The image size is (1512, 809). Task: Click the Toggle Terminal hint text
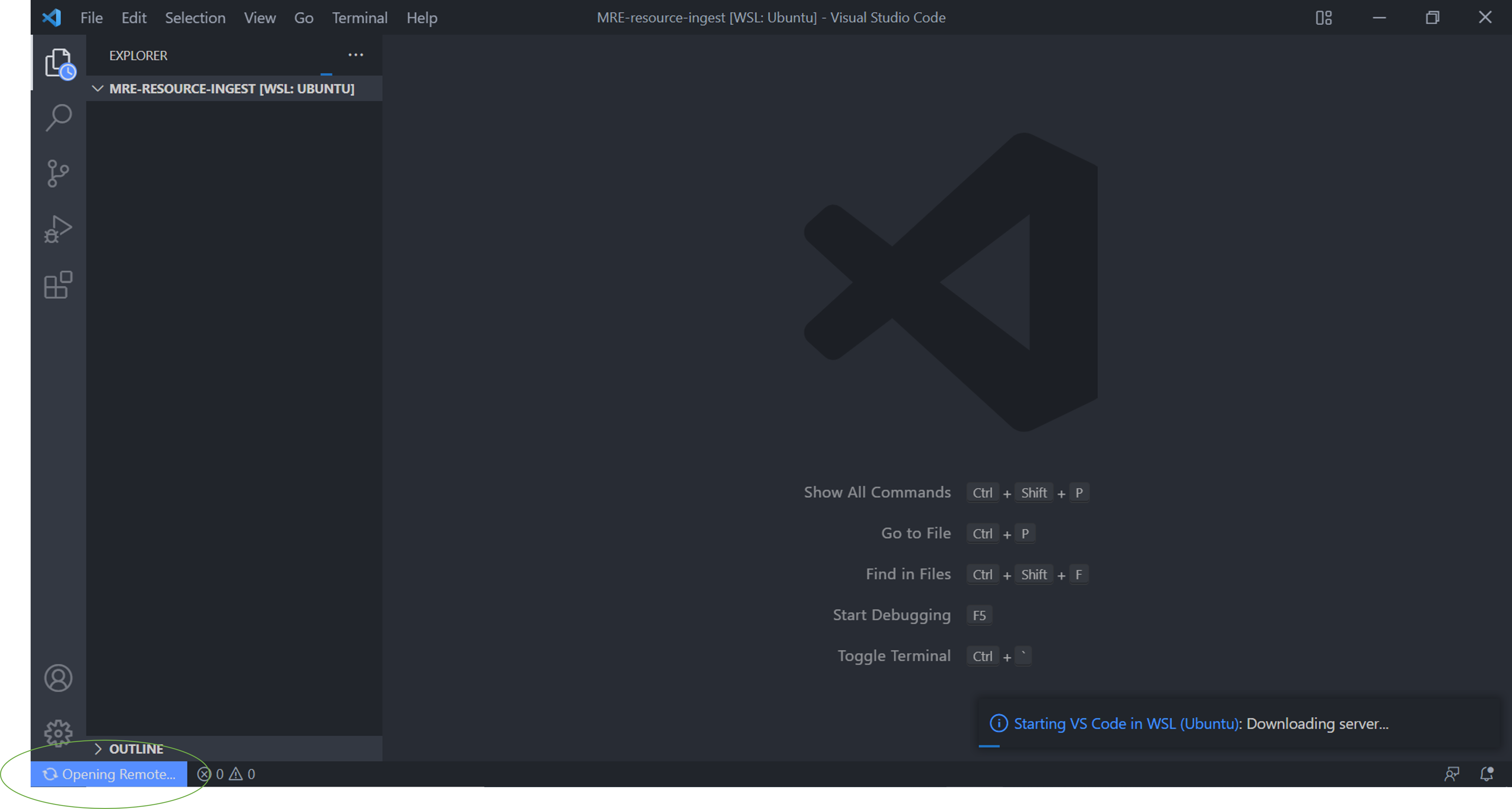pos(894,656)
